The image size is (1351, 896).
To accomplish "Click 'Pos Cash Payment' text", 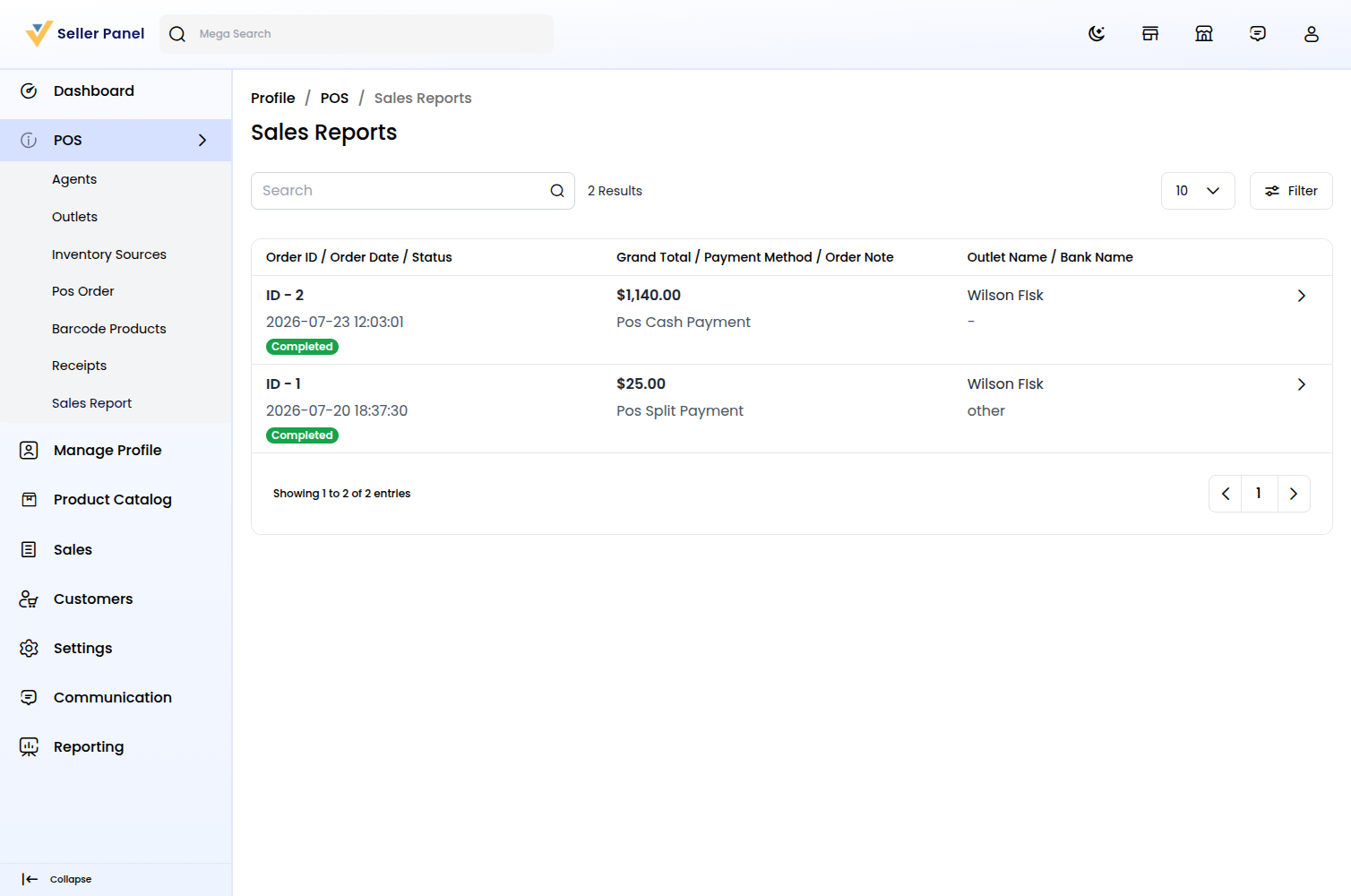I will 684,323.
